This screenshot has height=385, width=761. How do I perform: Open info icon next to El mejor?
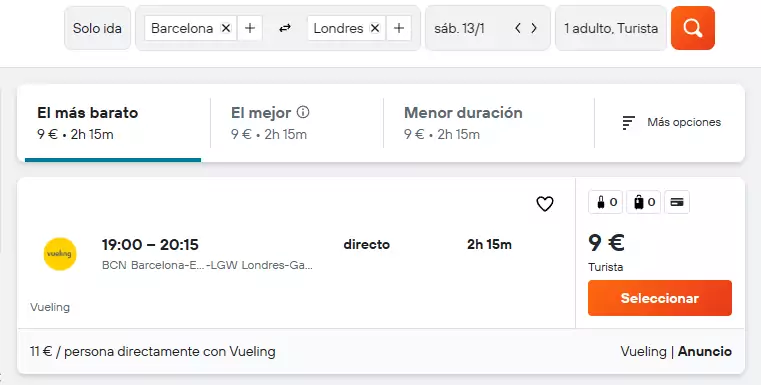coord(303,112)
